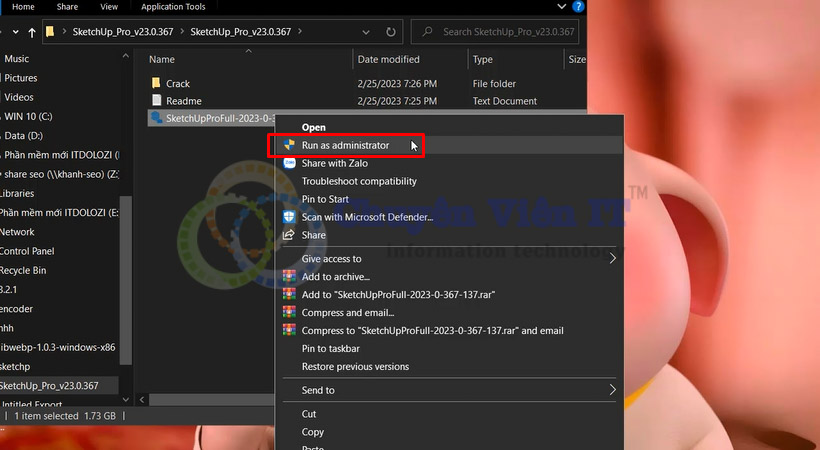This screenshot has width=820, height=450.
Task: Click WinRAR icon beside Add to archive
Action: coord(289,276)
